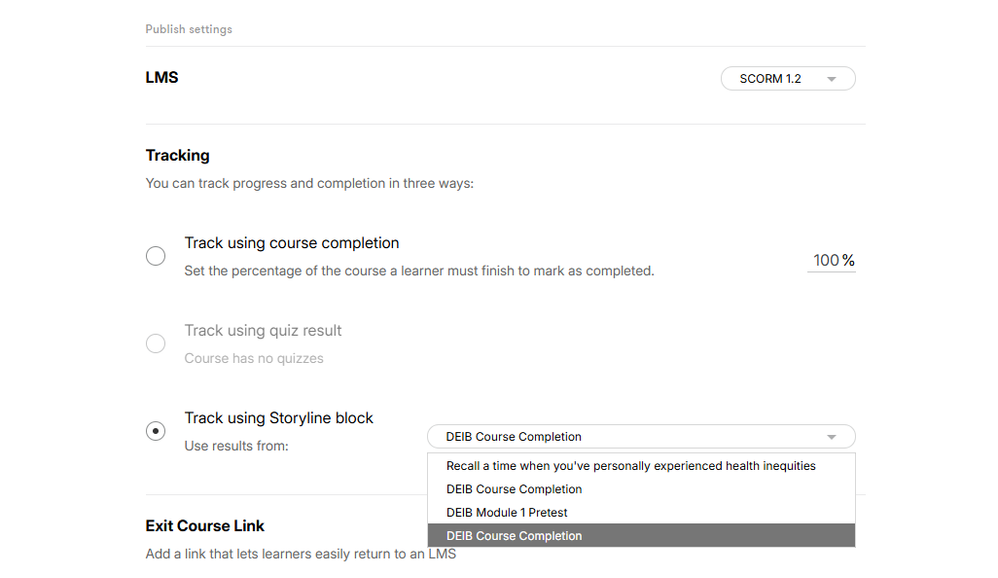Click the 'Course has no quizzes' note

pos(253,358)
